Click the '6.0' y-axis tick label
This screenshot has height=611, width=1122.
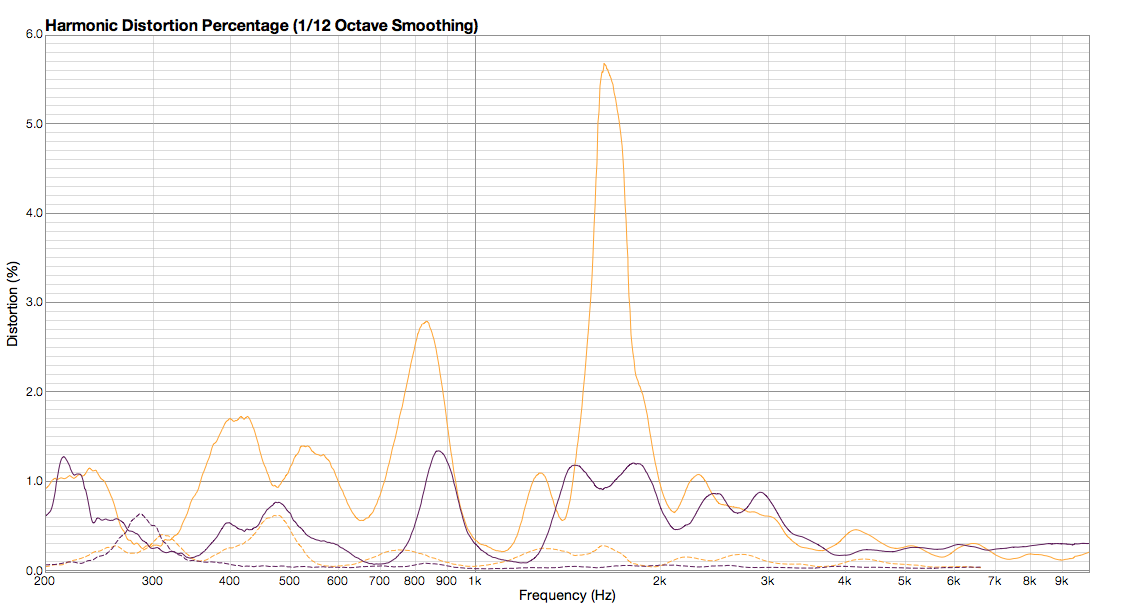click(34, 34)
